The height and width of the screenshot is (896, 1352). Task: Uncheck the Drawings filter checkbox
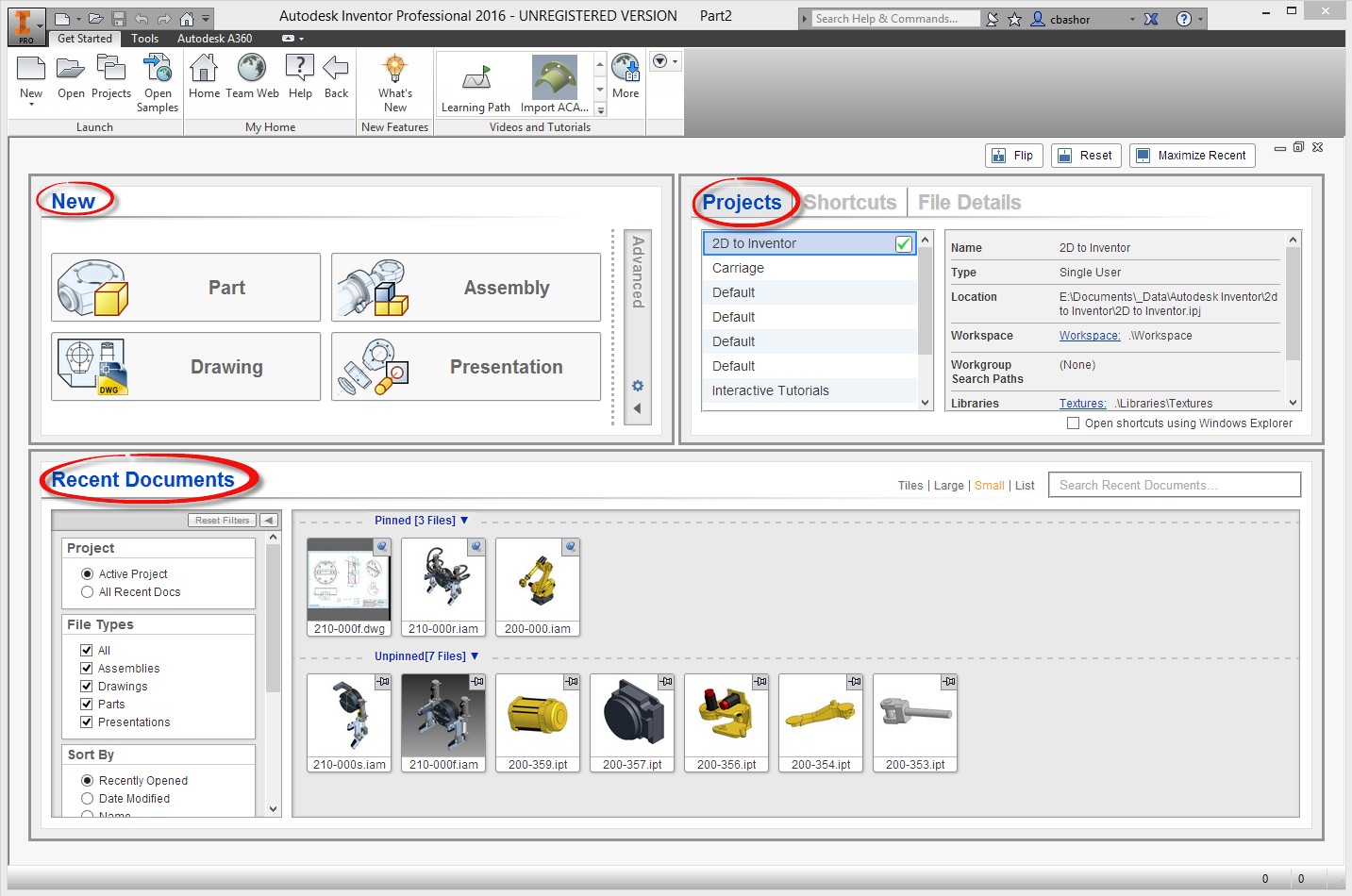click(x=87, y=686)
